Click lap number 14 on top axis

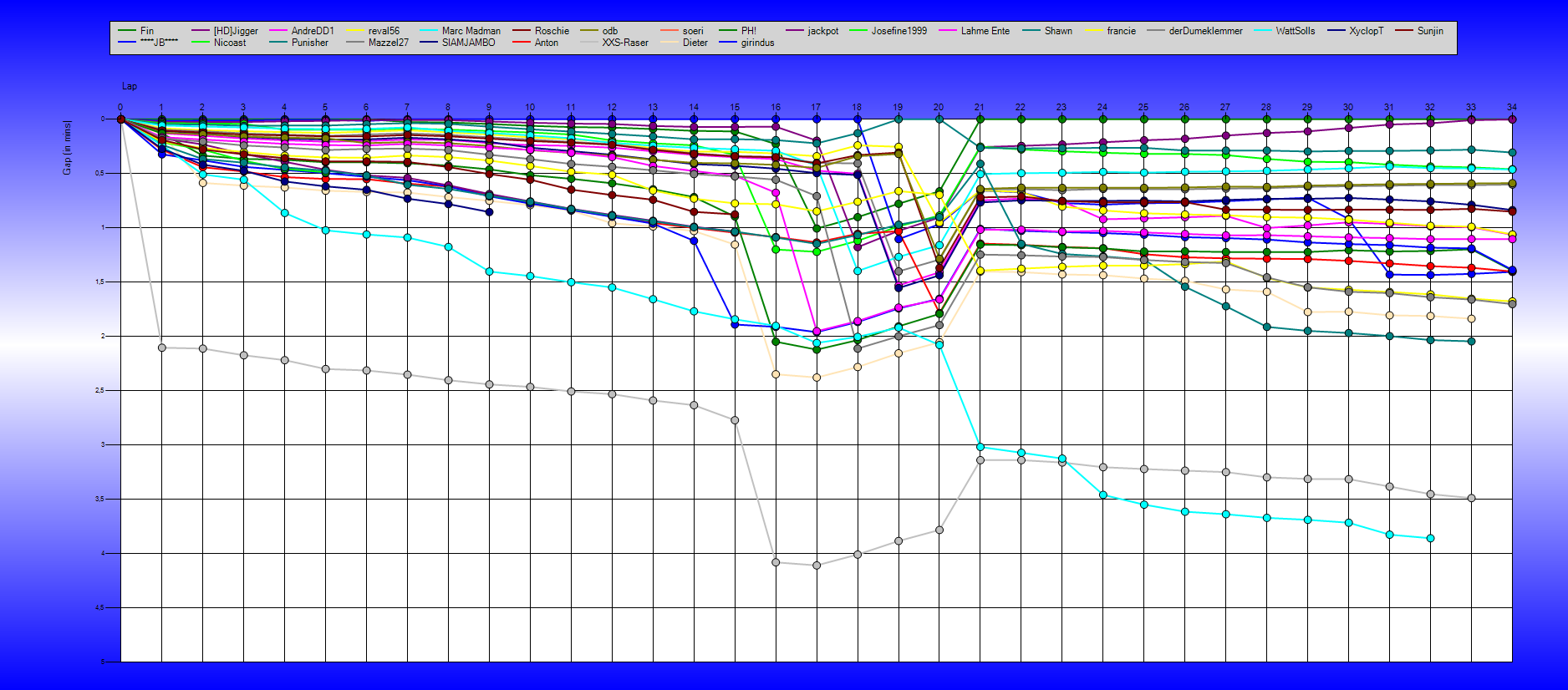tap(694, 107)
